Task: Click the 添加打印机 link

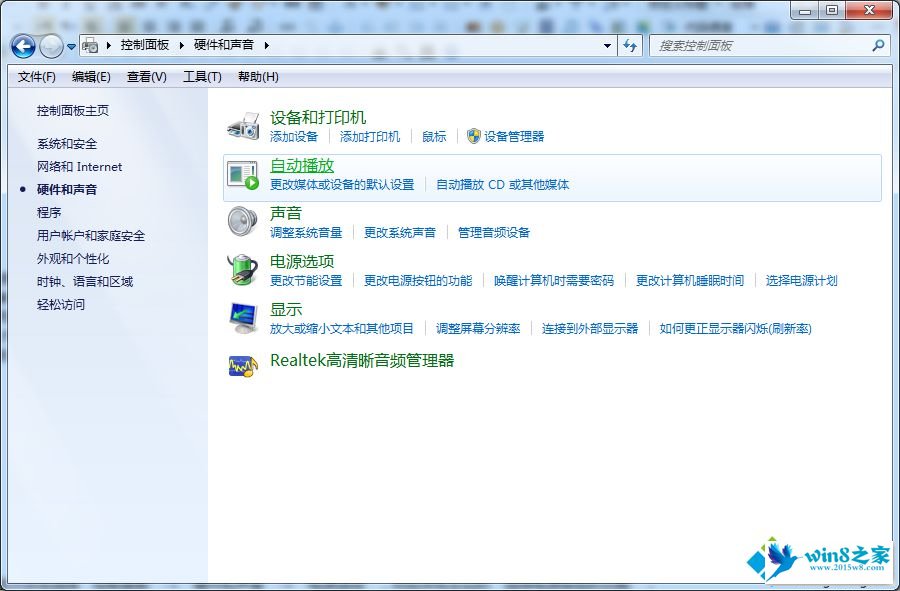Action: (x=370, y=137)
